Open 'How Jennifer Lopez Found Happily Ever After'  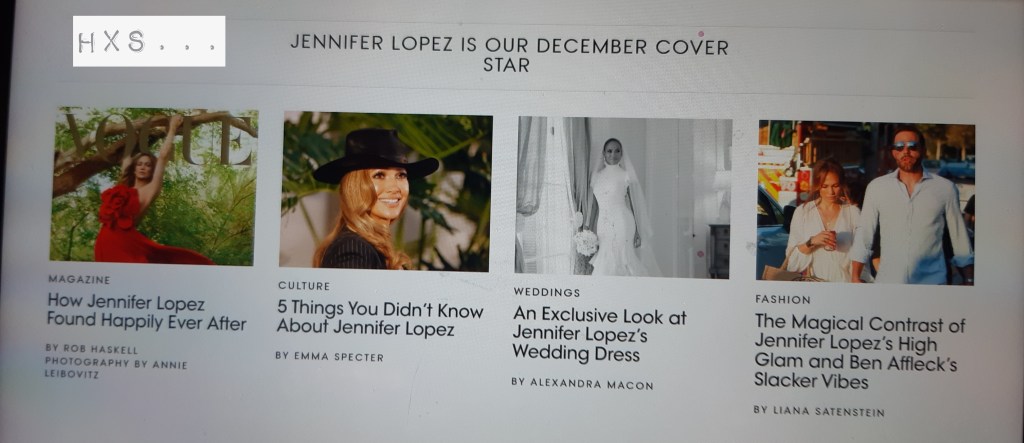pyautogui.click(x=146, y=312)
